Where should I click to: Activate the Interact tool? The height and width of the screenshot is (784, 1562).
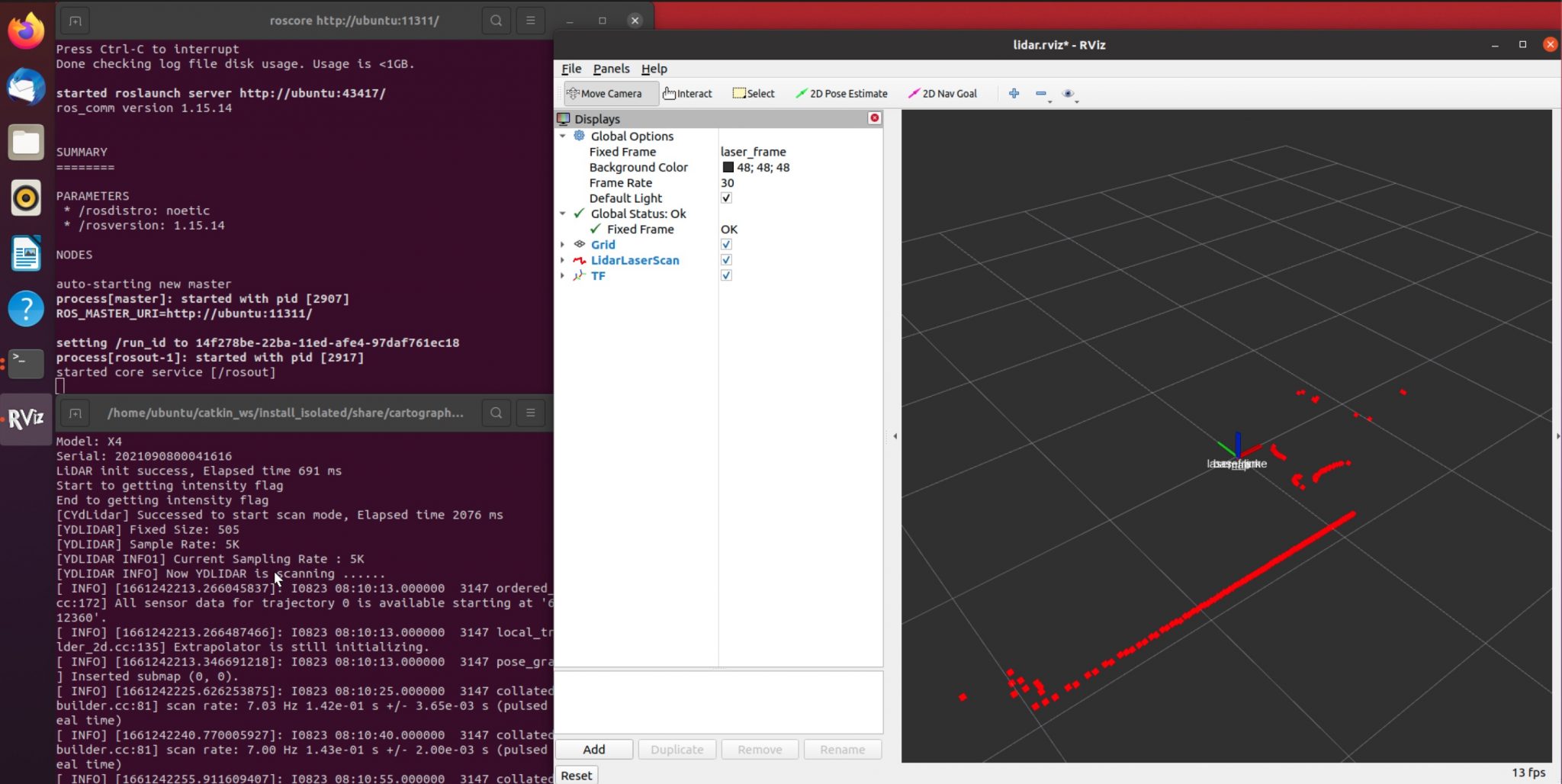pyautogui.click(x=687, y=94)
